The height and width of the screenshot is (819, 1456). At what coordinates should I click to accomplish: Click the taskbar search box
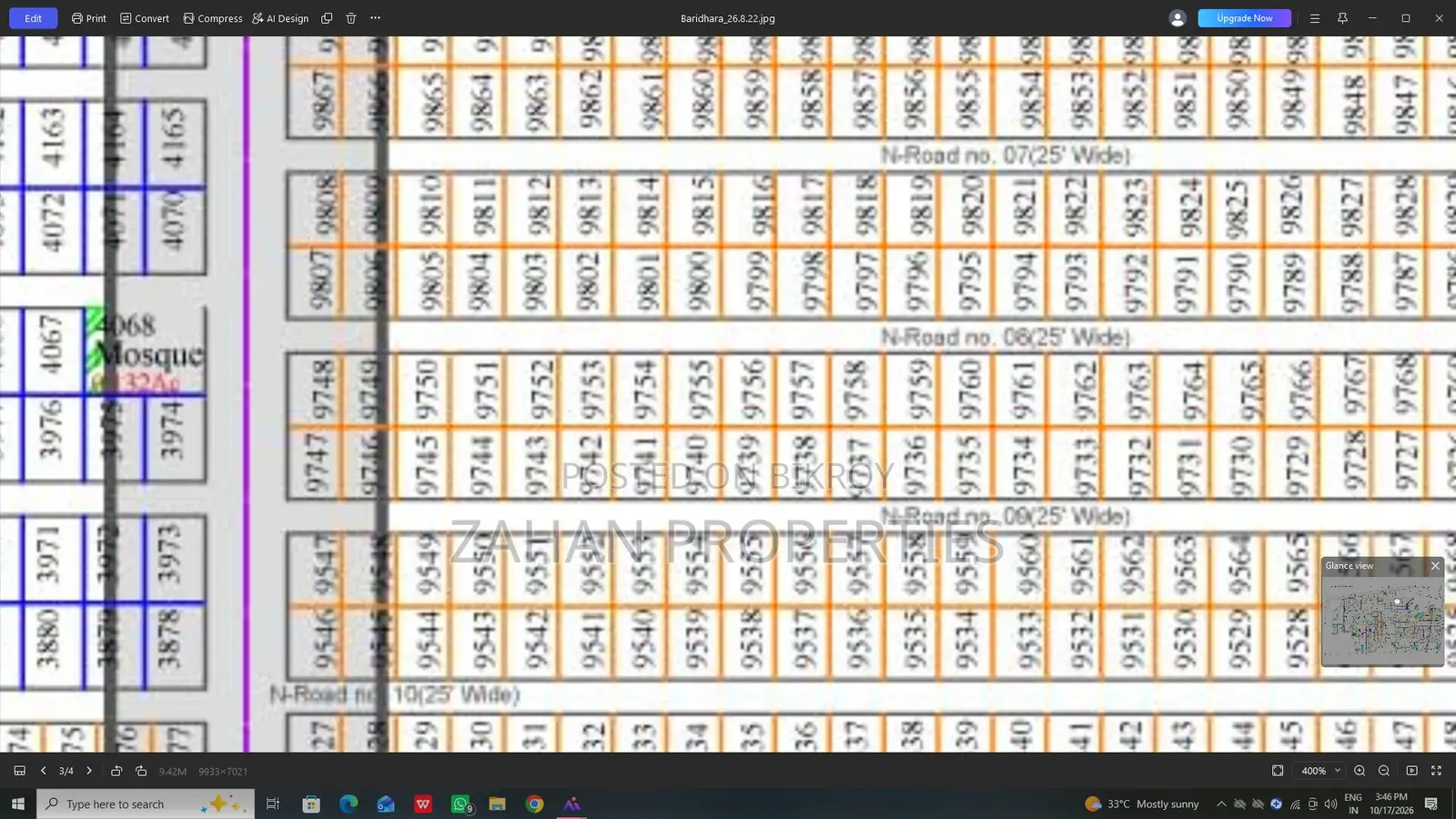coord(146,804)
